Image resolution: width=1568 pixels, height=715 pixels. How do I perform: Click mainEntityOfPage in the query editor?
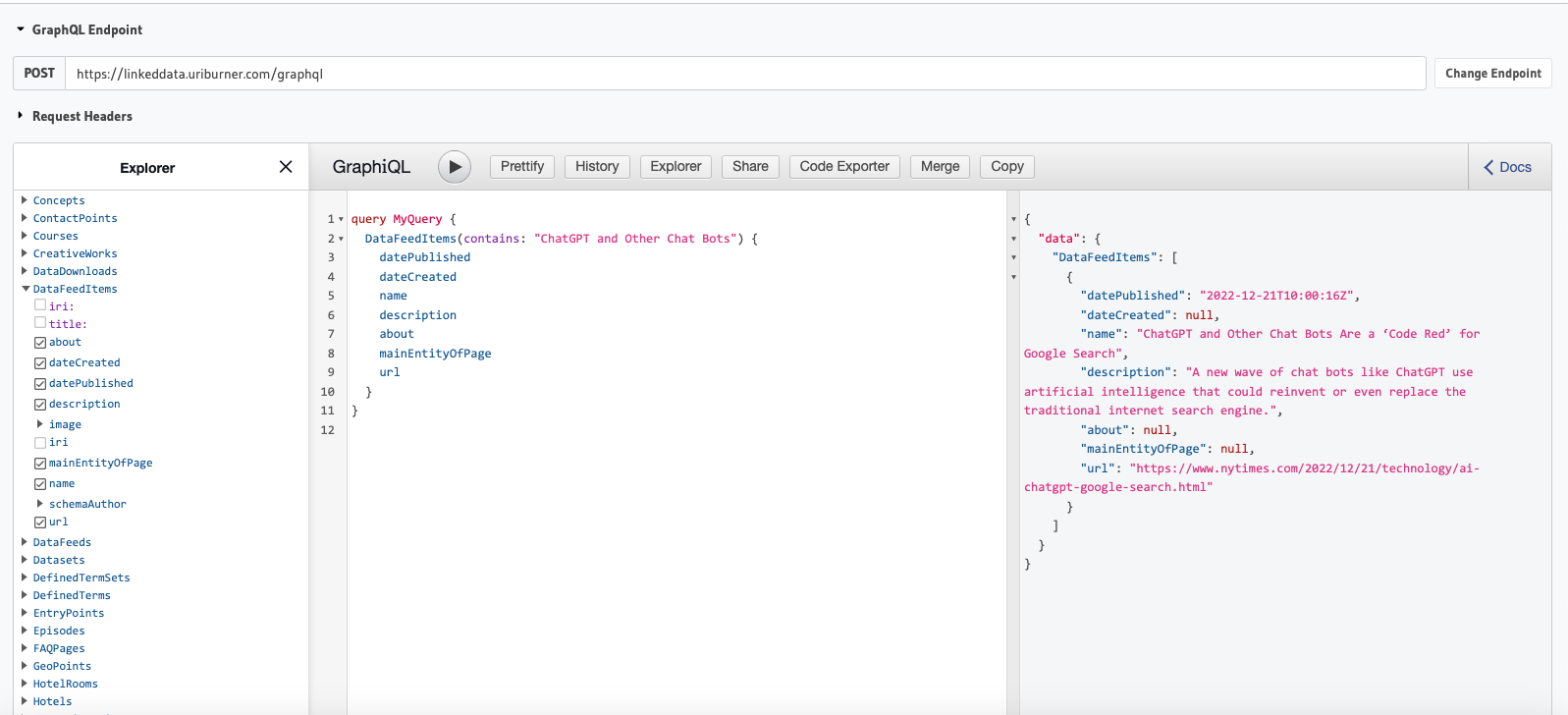pyautogui.click(x=435, y=354)
